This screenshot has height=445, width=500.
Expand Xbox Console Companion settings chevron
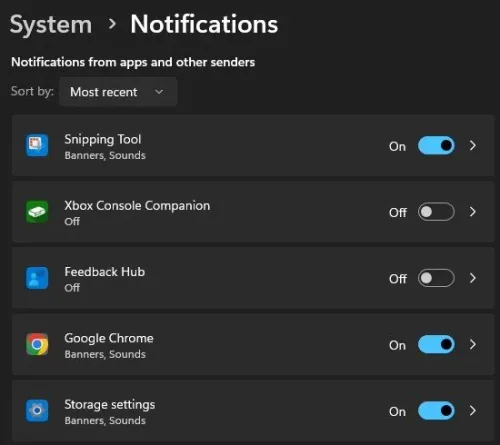[x=473, y=212]
